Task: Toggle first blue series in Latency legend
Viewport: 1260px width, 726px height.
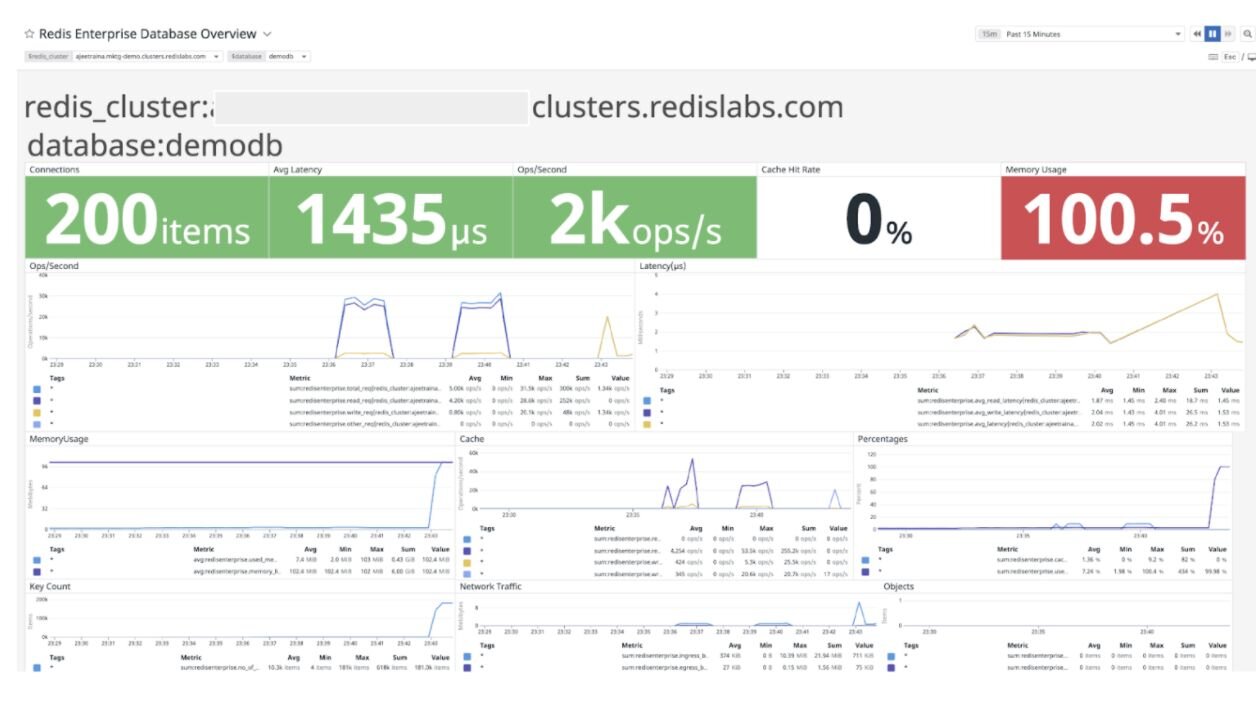Action: tap(647, 400)
